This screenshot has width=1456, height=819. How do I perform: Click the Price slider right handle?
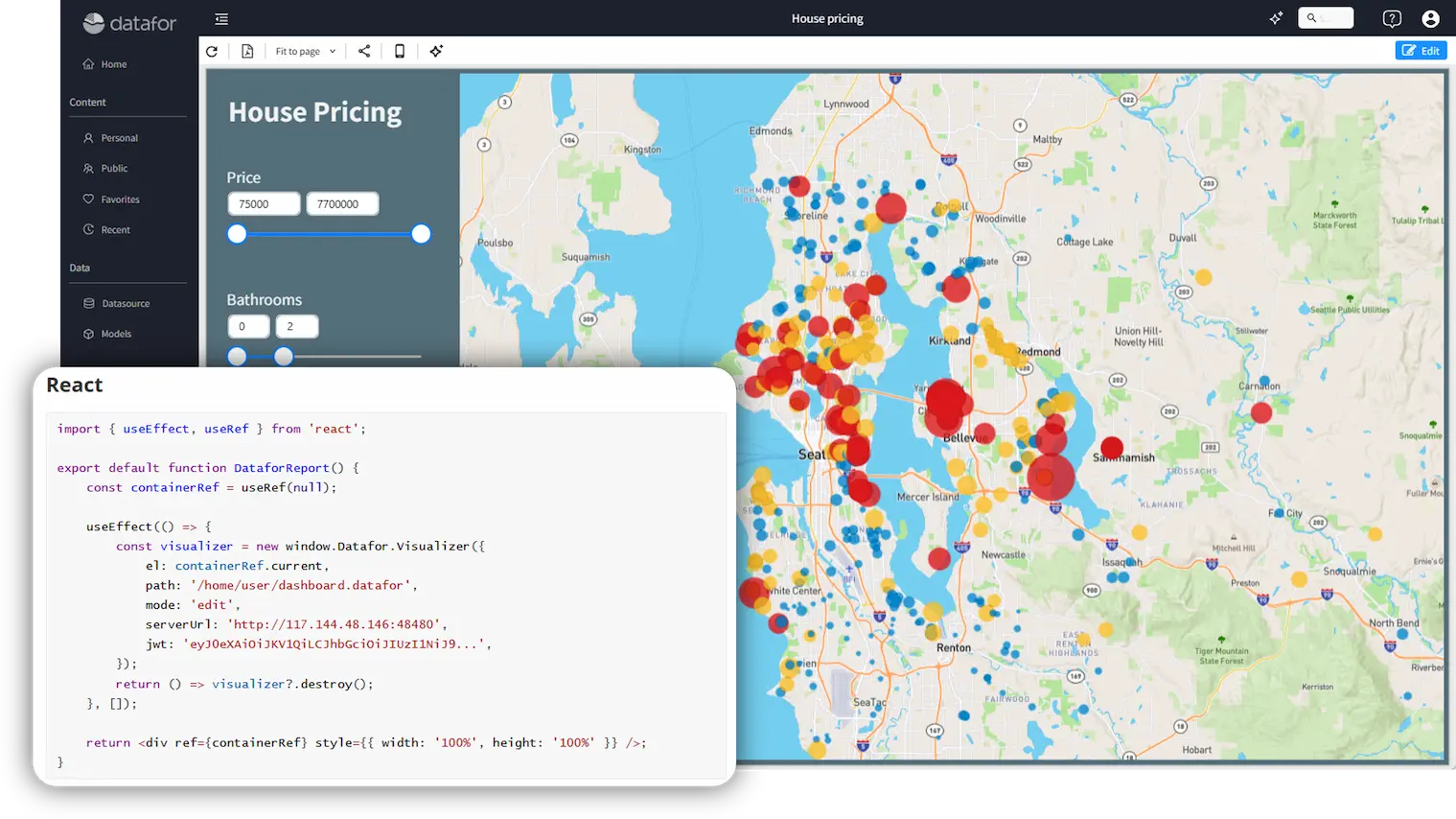pyautogui.click(x=421, y=234)
